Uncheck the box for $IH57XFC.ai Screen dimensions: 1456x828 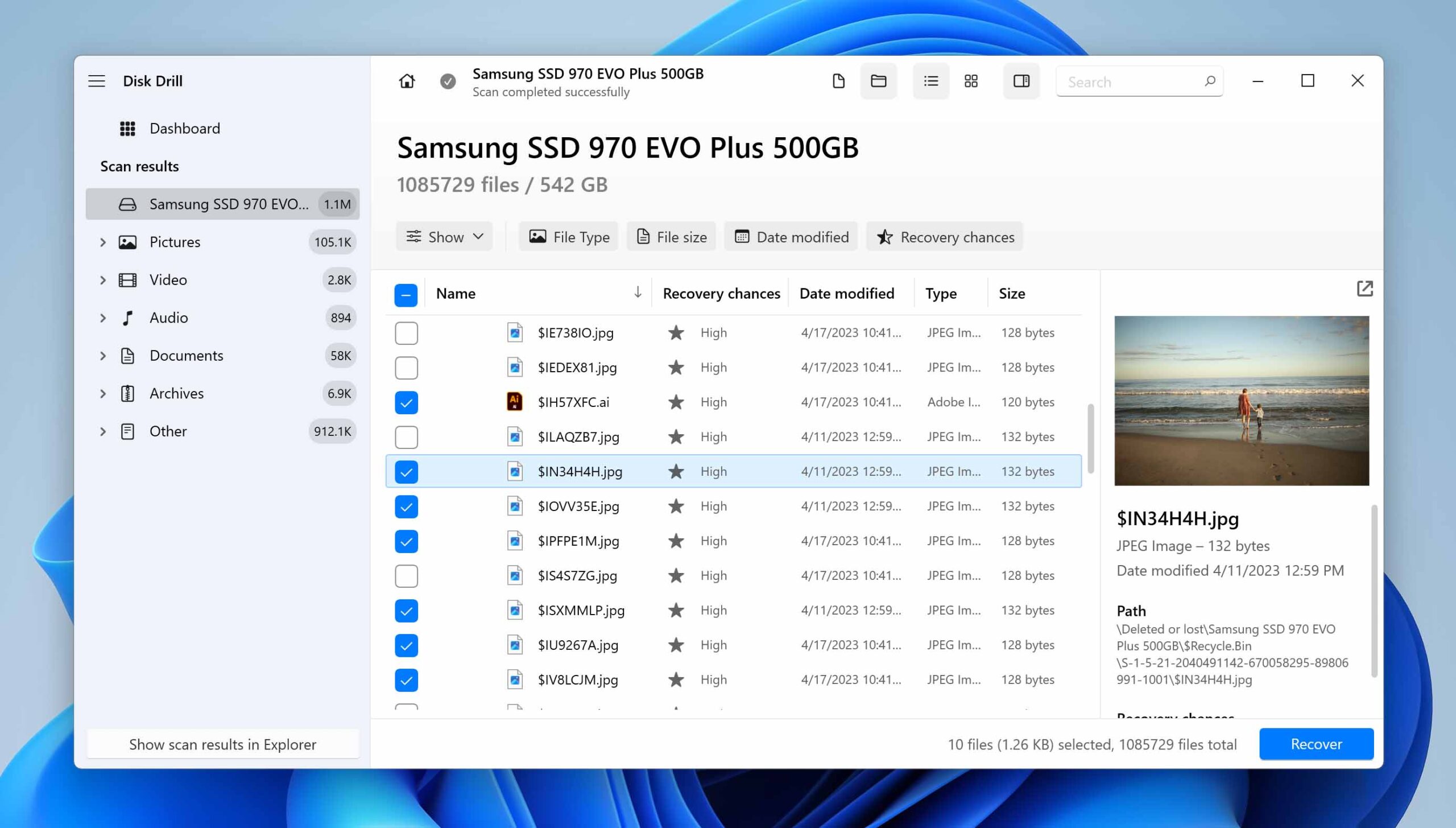click(406, 402)
